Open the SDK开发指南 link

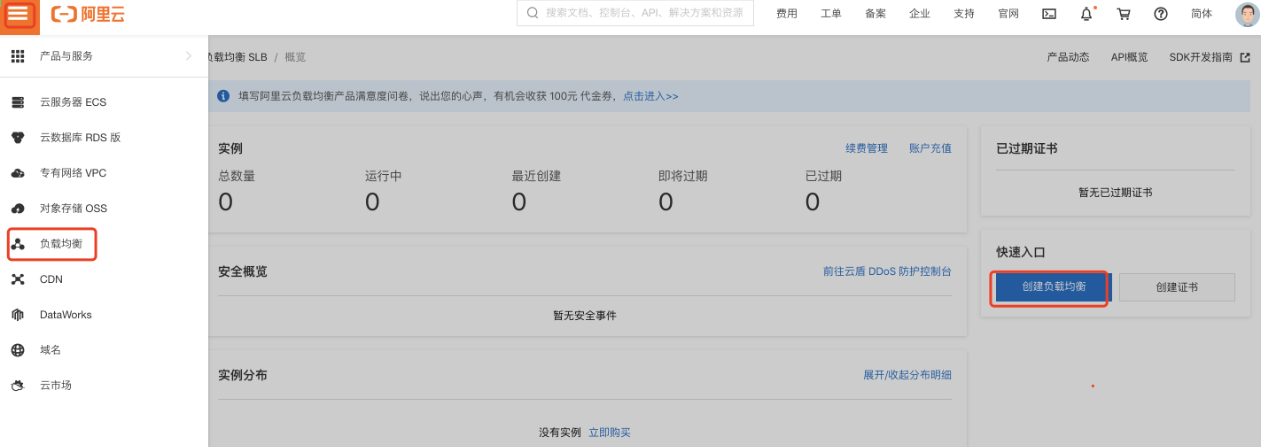pos(1201,57)
